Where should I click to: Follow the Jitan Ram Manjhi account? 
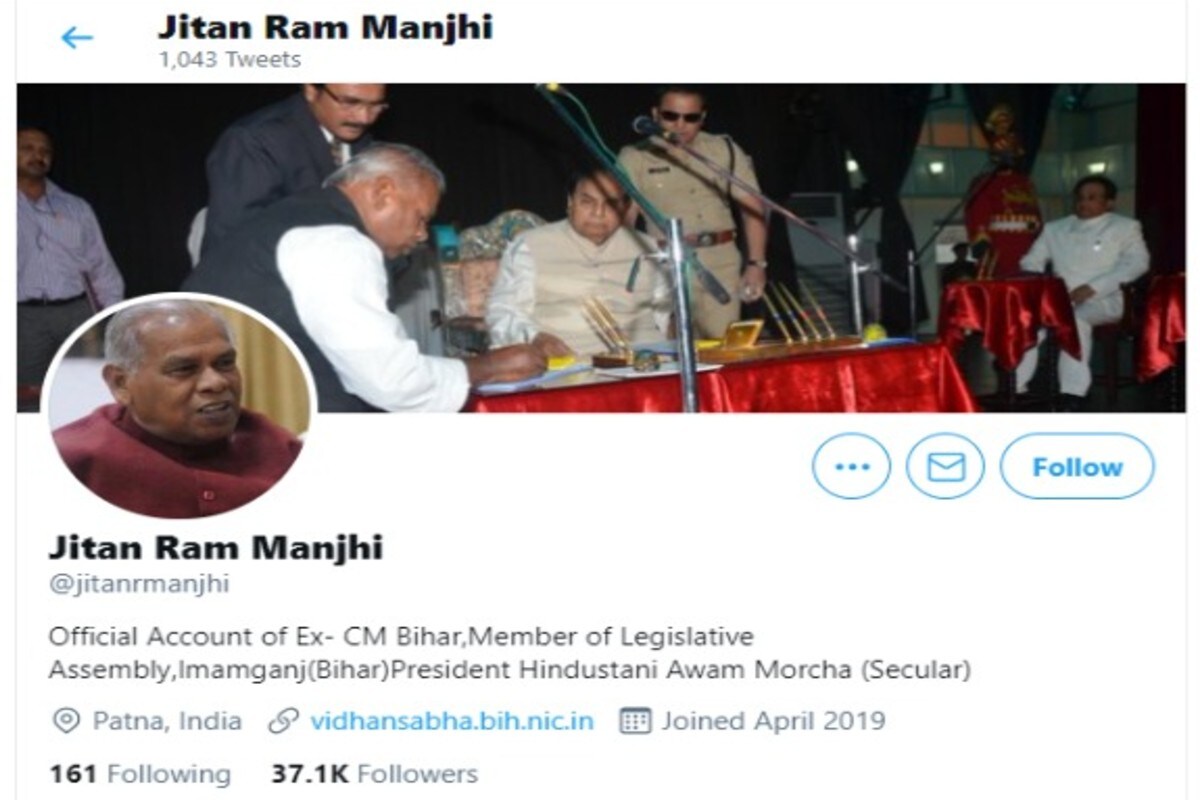point(1077,466)
